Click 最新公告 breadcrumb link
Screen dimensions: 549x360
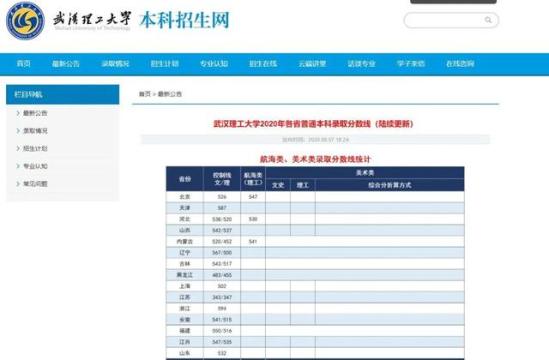tap(170, 94)
